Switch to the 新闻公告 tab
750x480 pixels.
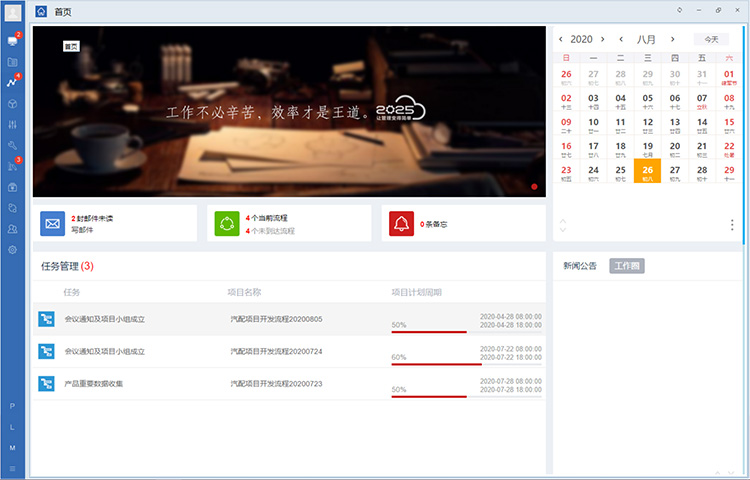pyautogui.click(x=579, y=266)
